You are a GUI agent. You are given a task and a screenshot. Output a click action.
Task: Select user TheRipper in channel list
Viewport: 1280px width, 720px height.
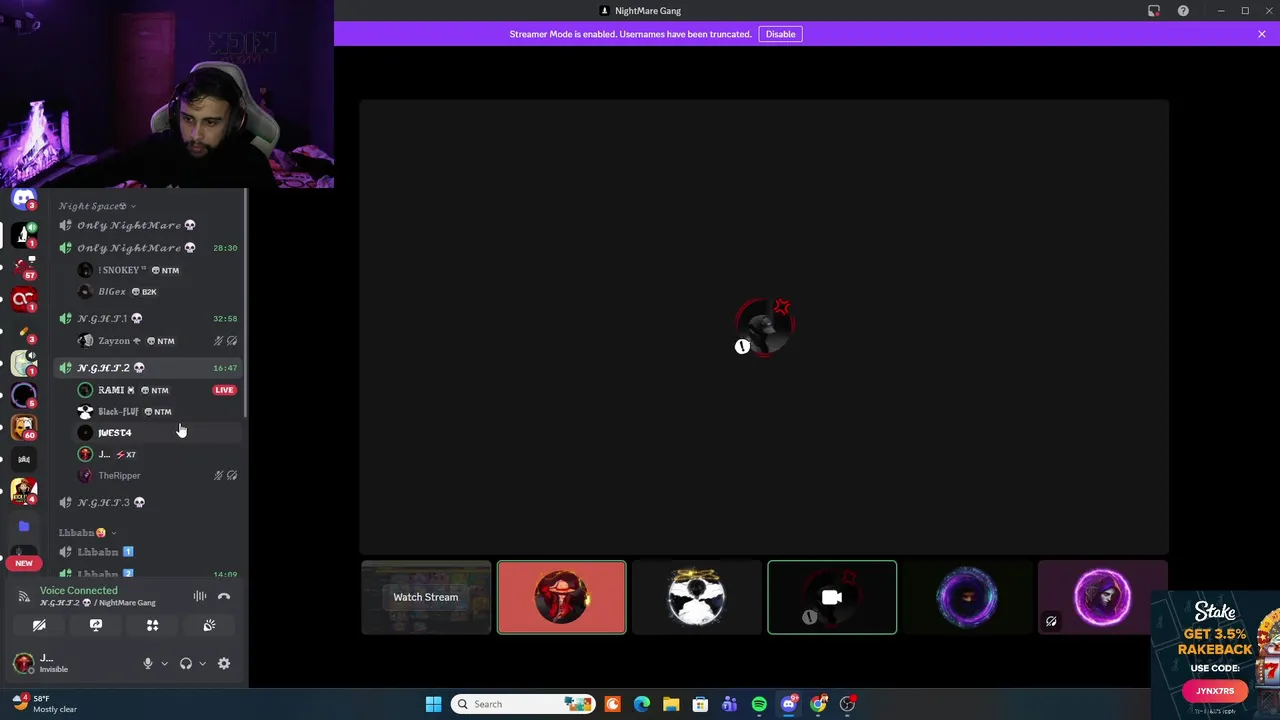[158, 476]
